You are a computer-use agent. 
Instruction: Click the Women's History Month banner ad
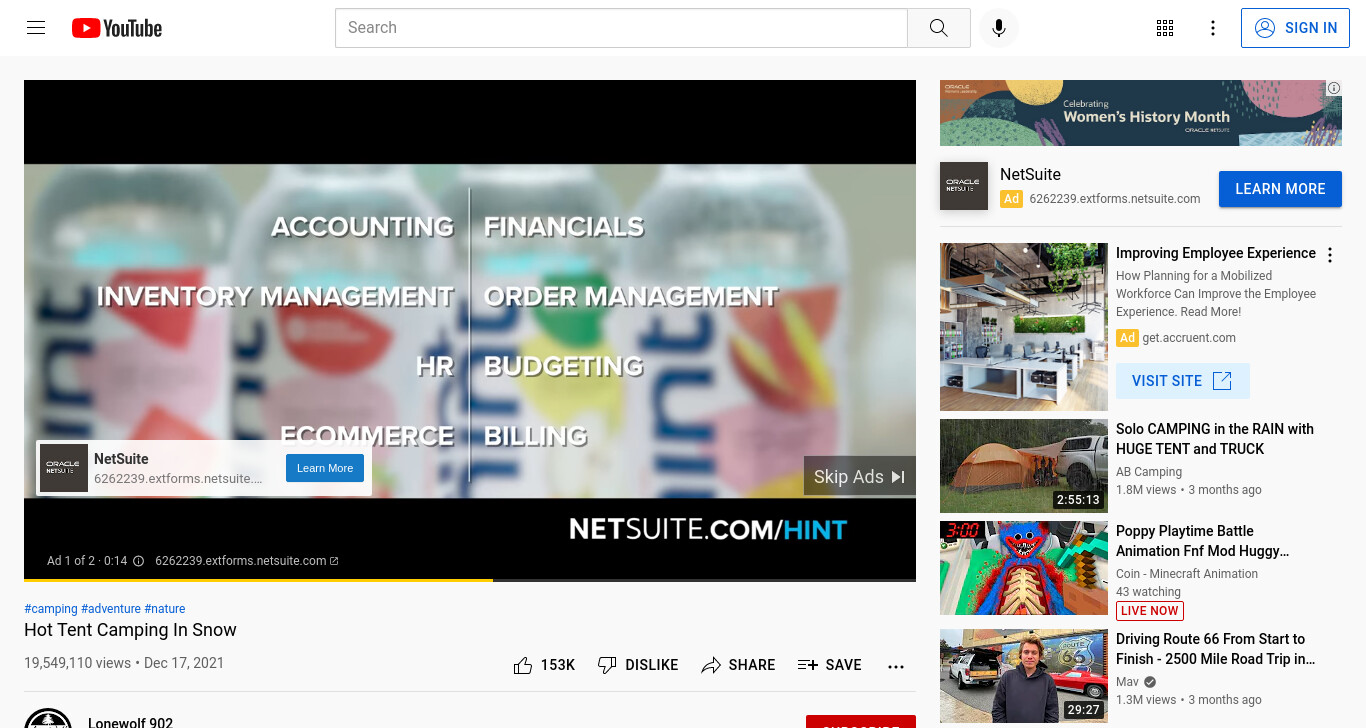tap(1141, 113)
